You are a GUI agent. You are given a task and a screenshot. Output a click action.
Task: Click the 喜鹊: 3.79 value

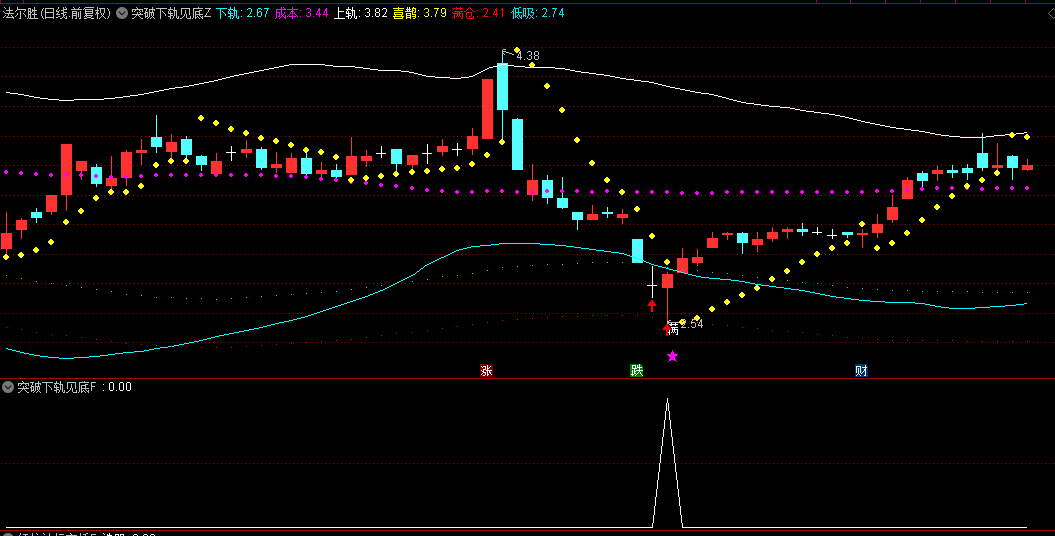click(420, 13)
